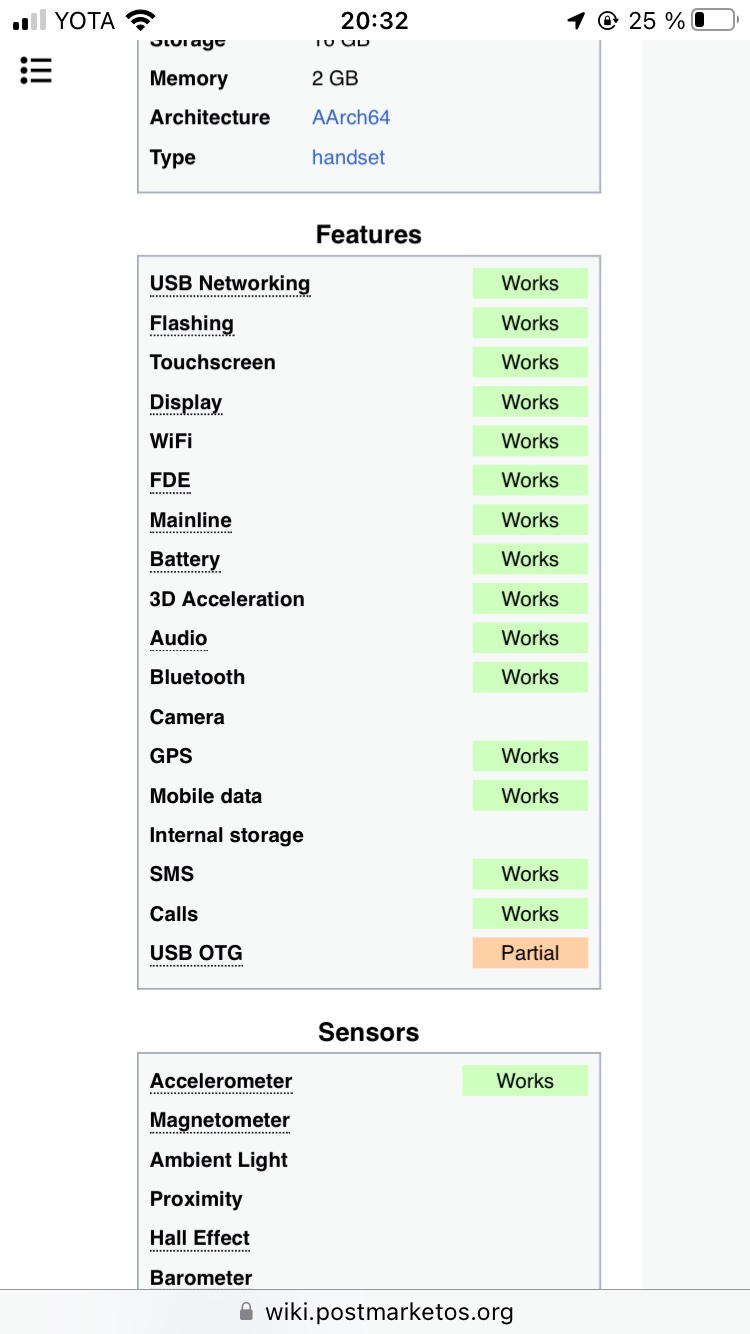Open the AArch64 architecture link
The height and width of the screenshot is (1334, 750).
pyautogui.click(x=351, y=118)
